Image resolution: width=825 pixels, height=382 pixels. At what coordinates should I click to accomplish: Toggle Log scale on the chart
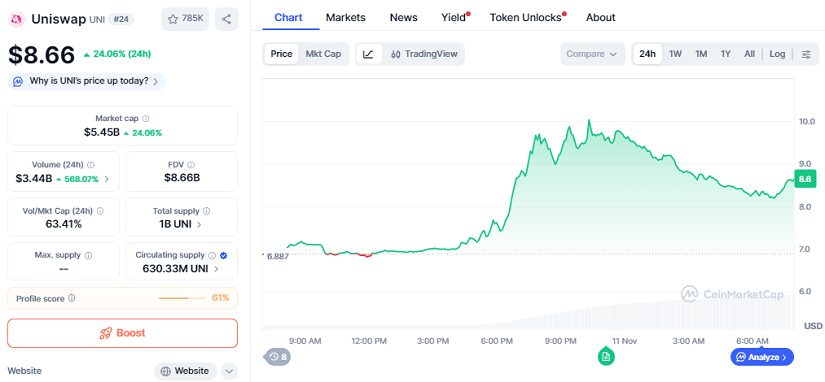coord(777,54)
